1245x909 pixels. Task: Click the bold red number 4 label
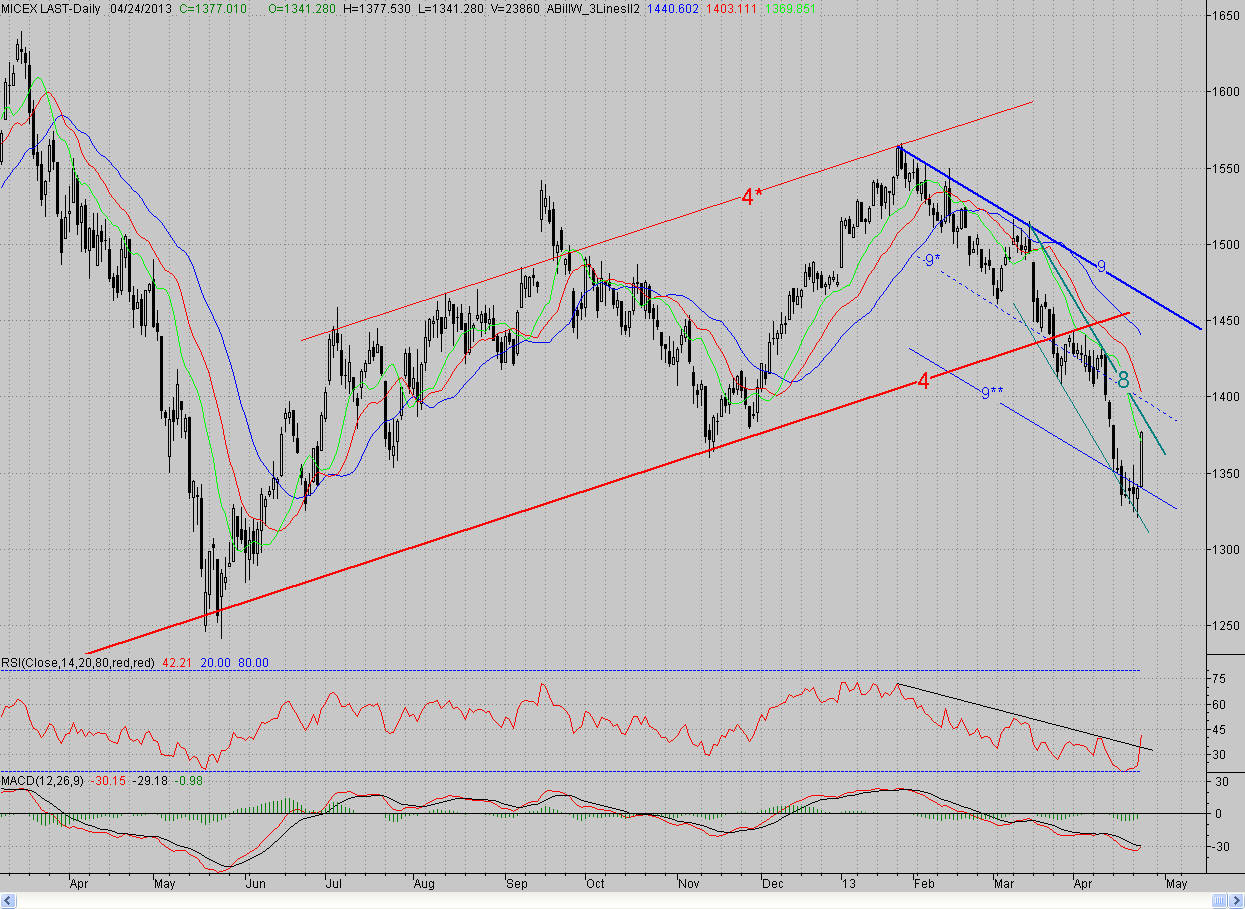924,381
